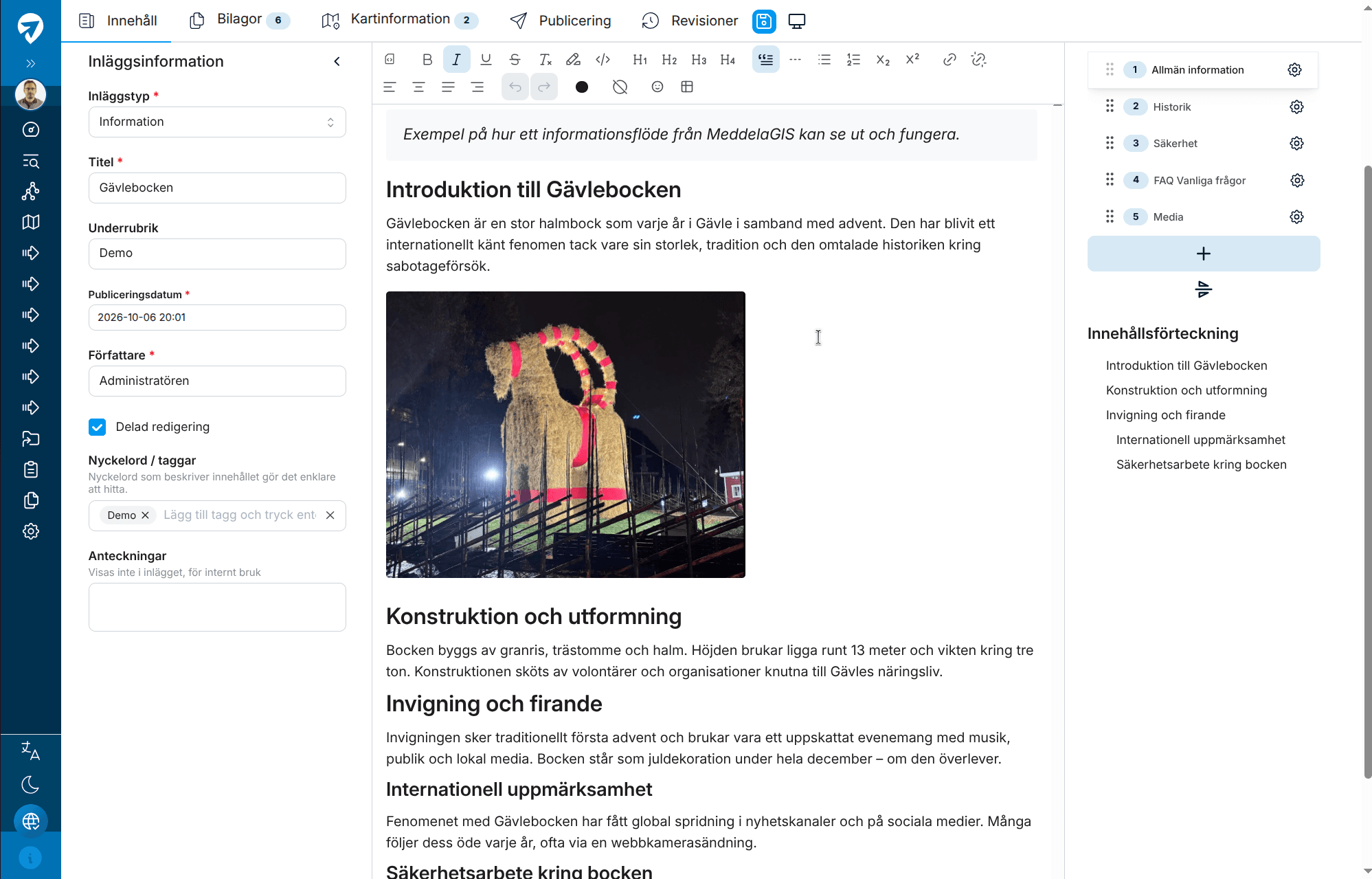Save the post with disk button

(x=764, y=21)
